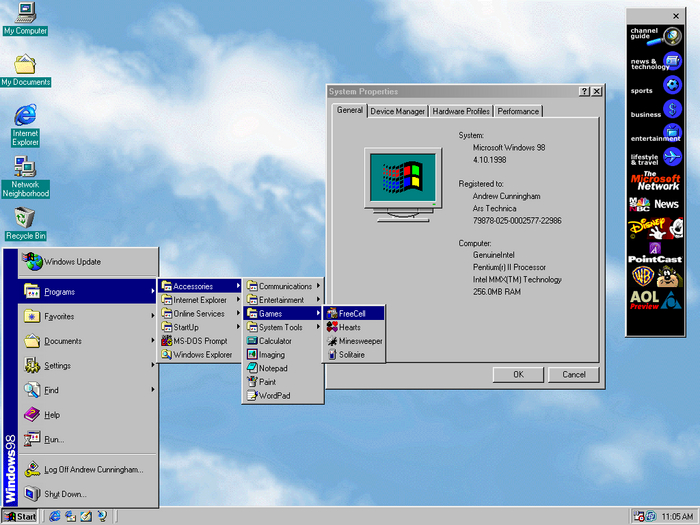Click the PointCast channel icon
This screenshot has width=700, height=525.
coord(655,253)
